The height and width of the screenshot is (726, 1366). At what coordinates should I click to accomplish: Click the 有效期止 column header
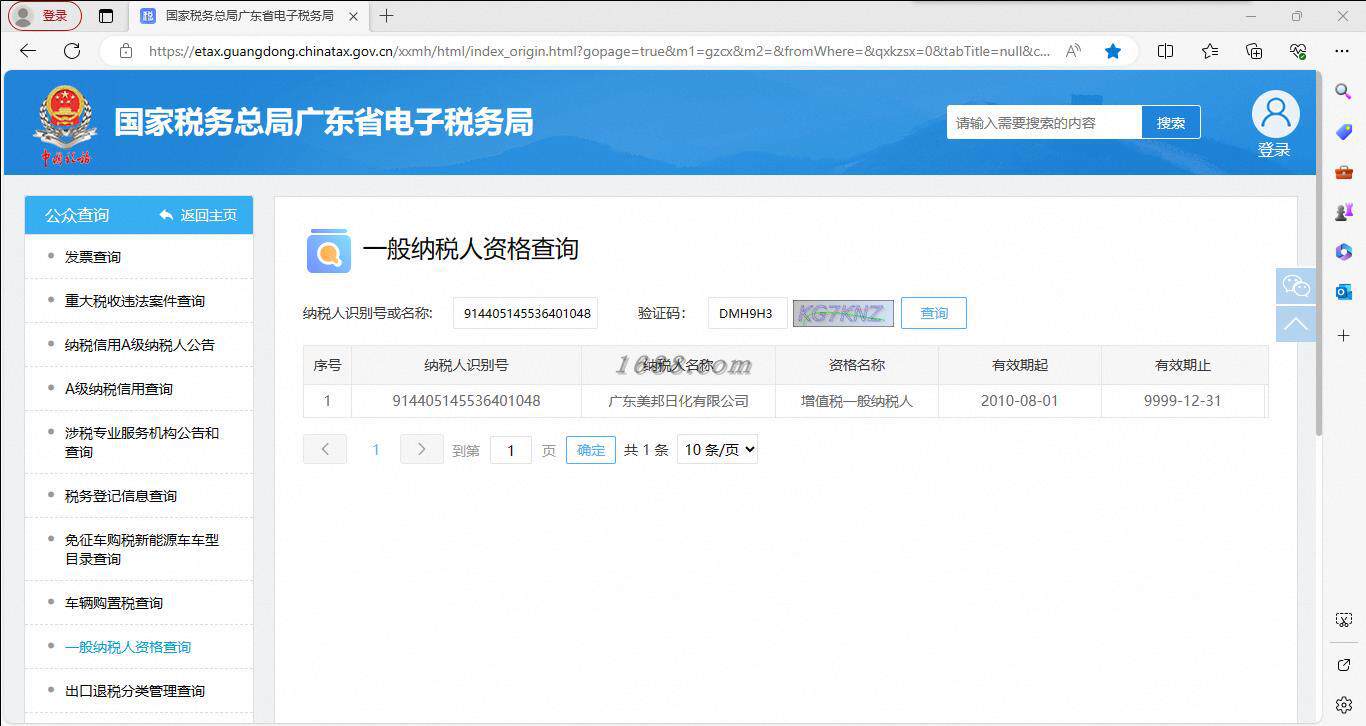pos(1183,365)
